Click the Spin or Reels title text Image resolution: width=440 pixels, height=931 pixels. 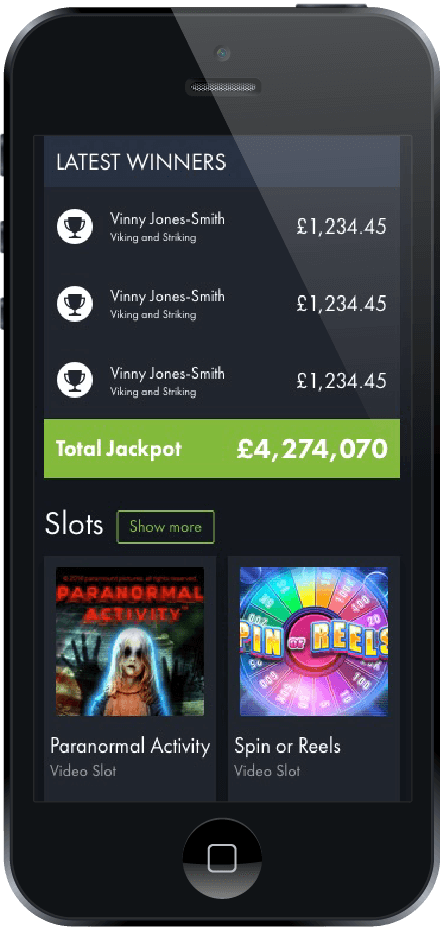(x=287, y=746)
